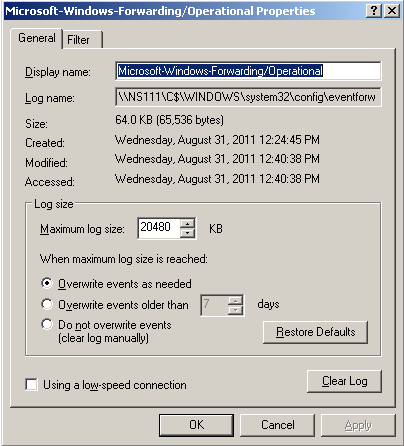Screen dimensions: 404x446
Task: Click the Log name path field
Action: (248, 97)
